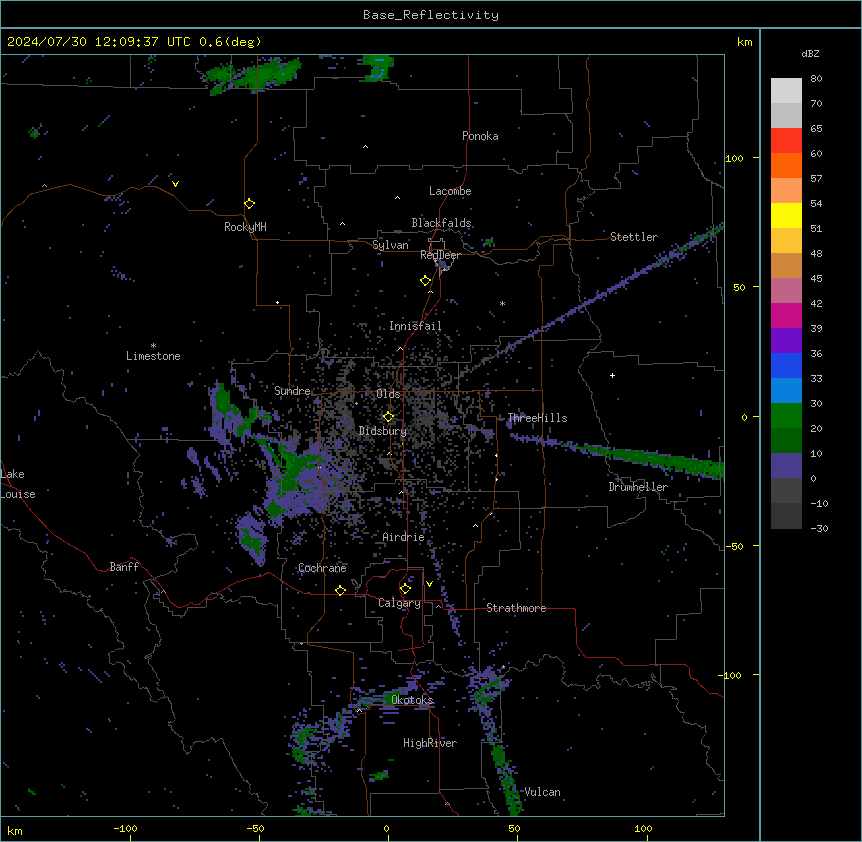Click the Innisfail label
Viewport: 862px width, 842px height.
click(x=415, y=326)
